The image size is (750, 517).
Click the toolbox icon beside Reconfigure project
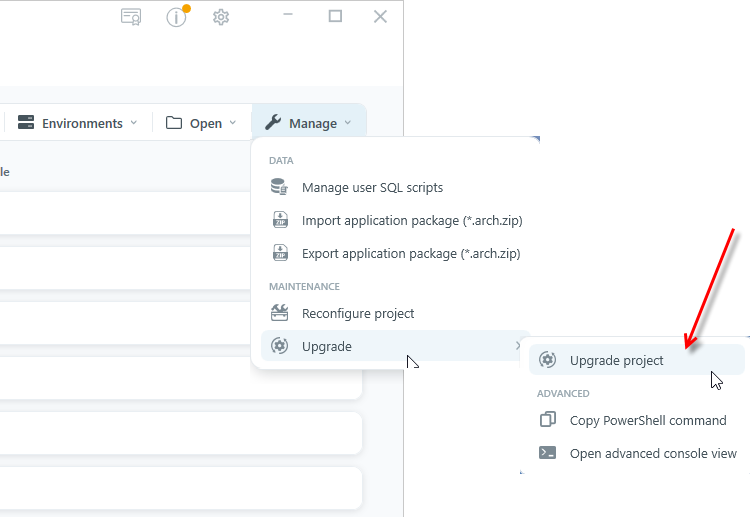pyautogui.click(x=279, y=313)
